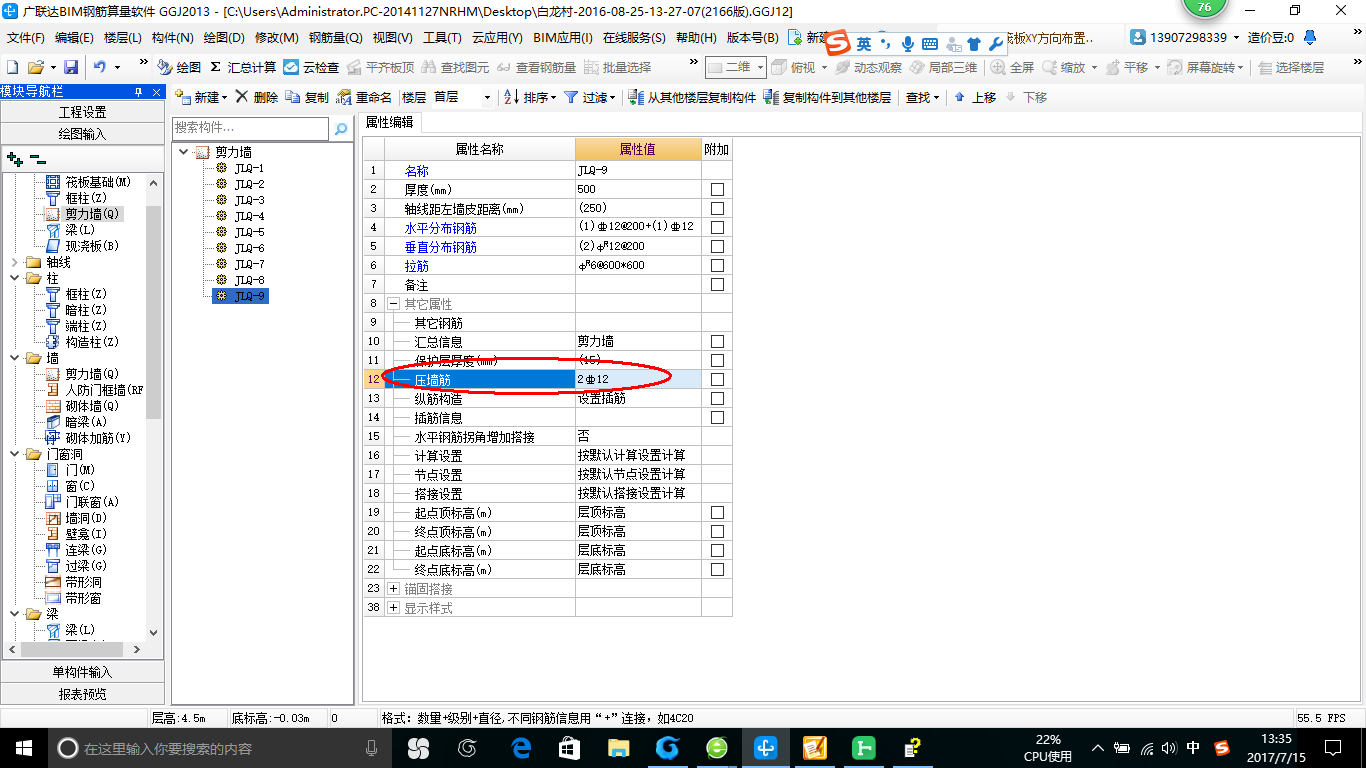Click the 工程设置 button
The image size is (1366, 768).
(x=83, y=112)
